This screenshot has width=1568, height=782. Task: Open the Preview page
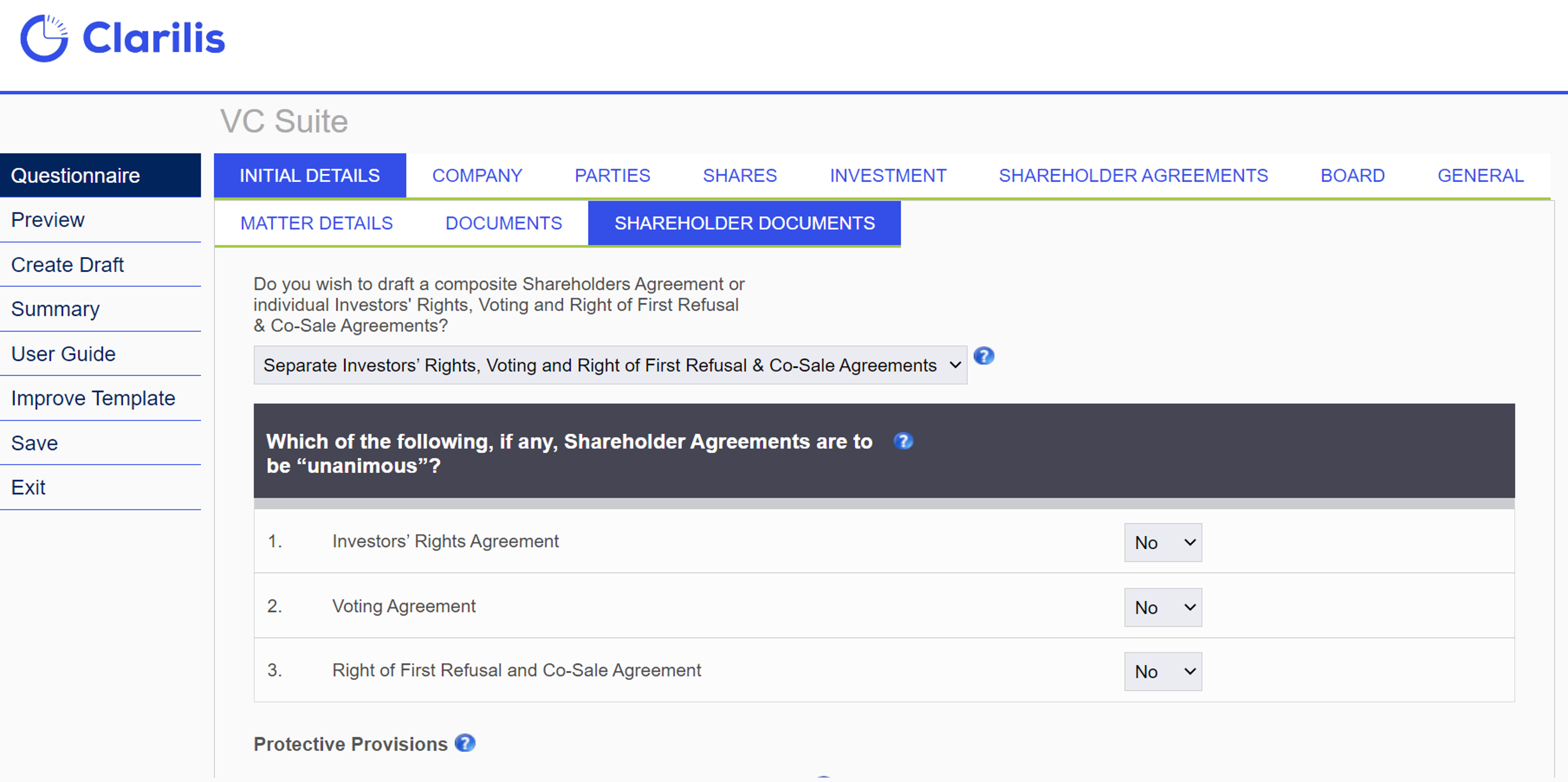pos(47,220)
